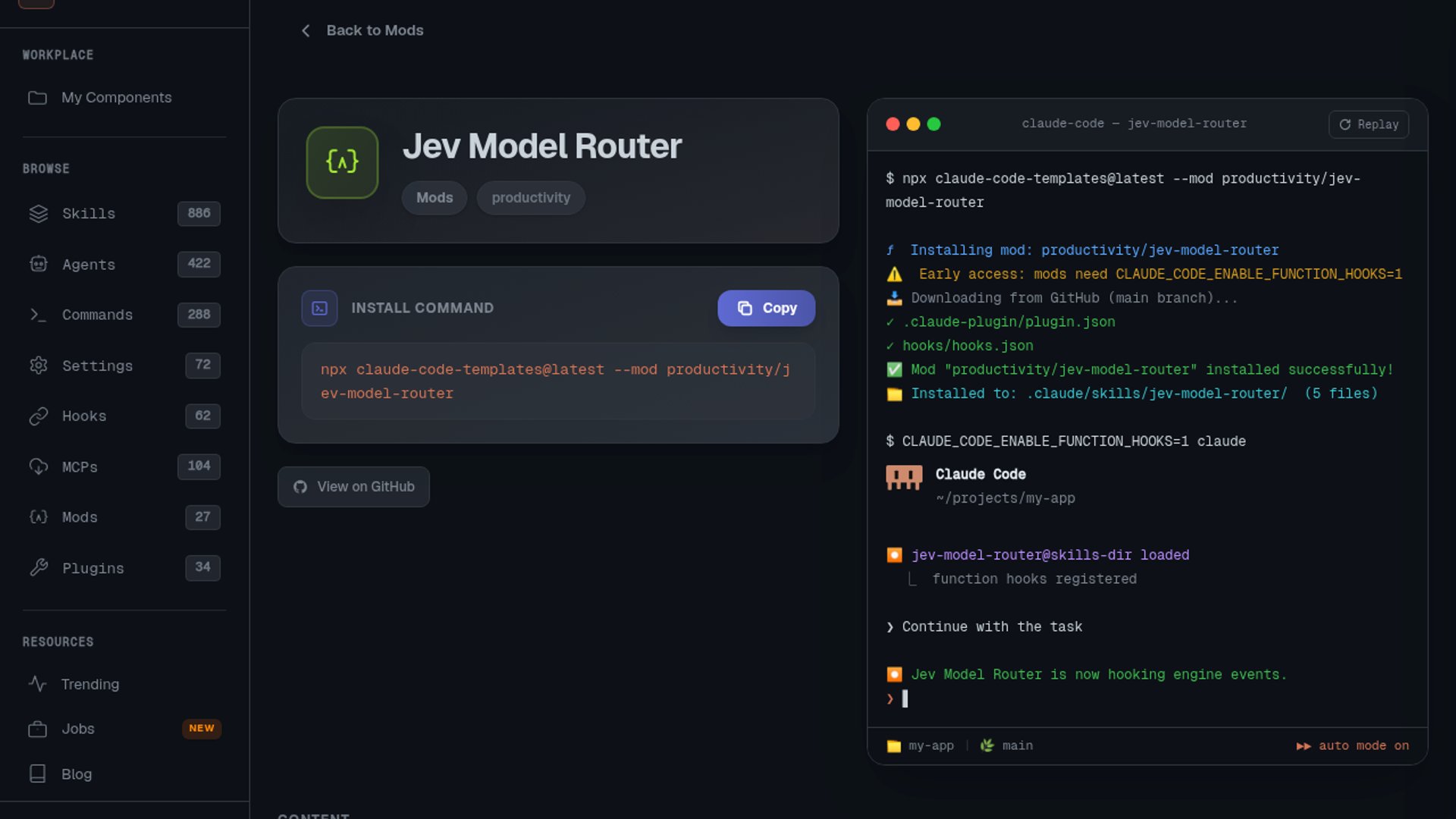Open My Components in Workplace

click(x=124, y=98)
